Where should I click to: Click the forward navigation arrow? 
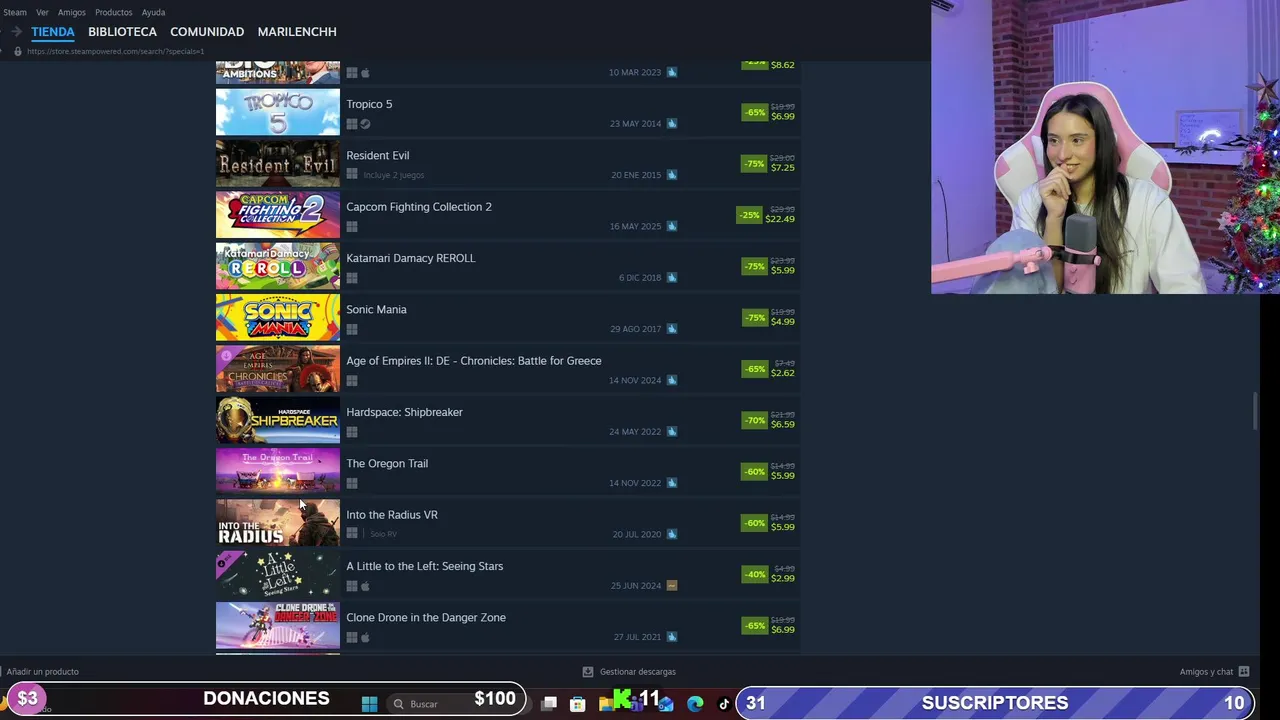[16, 32]
